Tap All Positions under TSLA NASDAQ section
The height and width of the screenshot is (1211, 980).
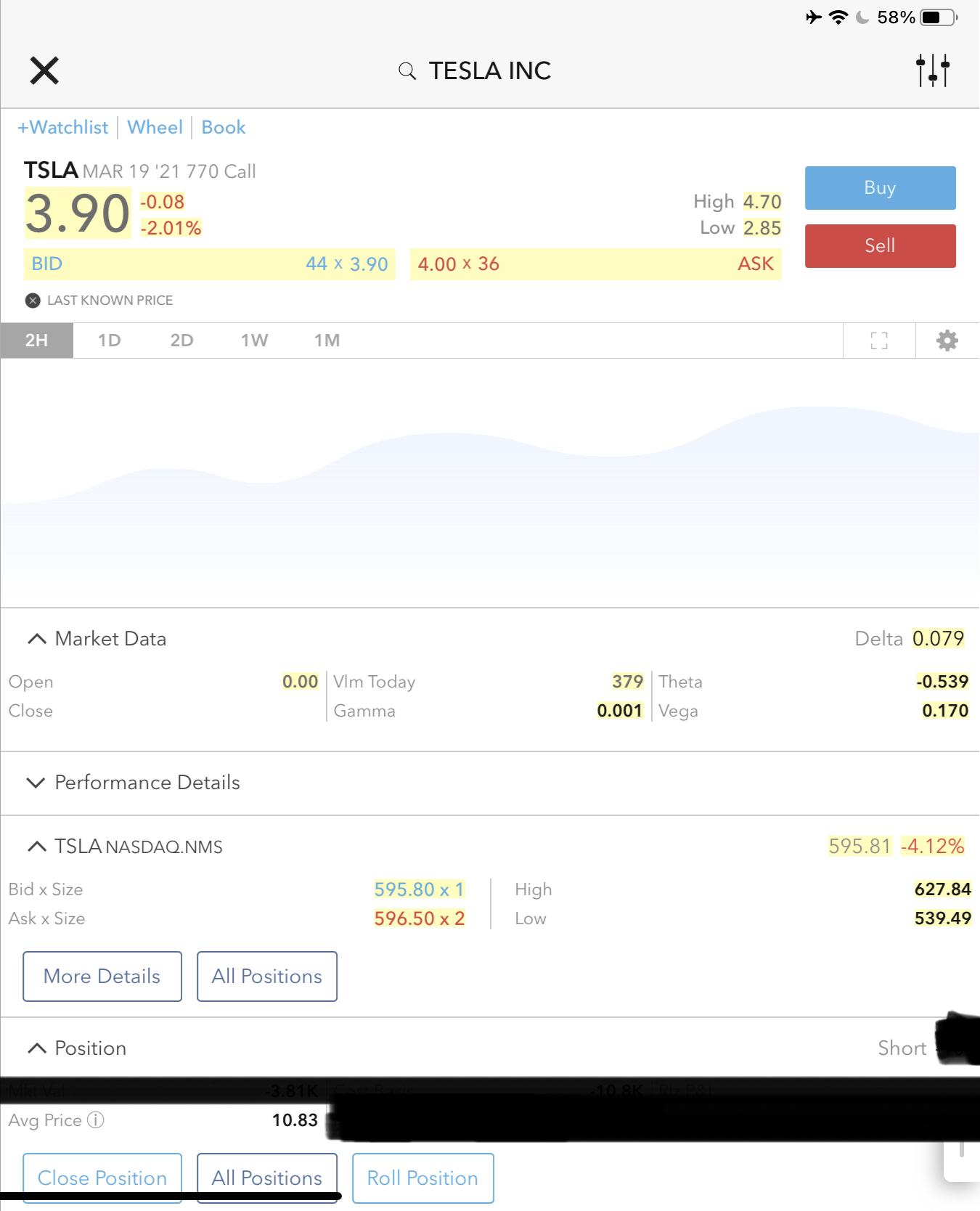(x=267, y=976)
